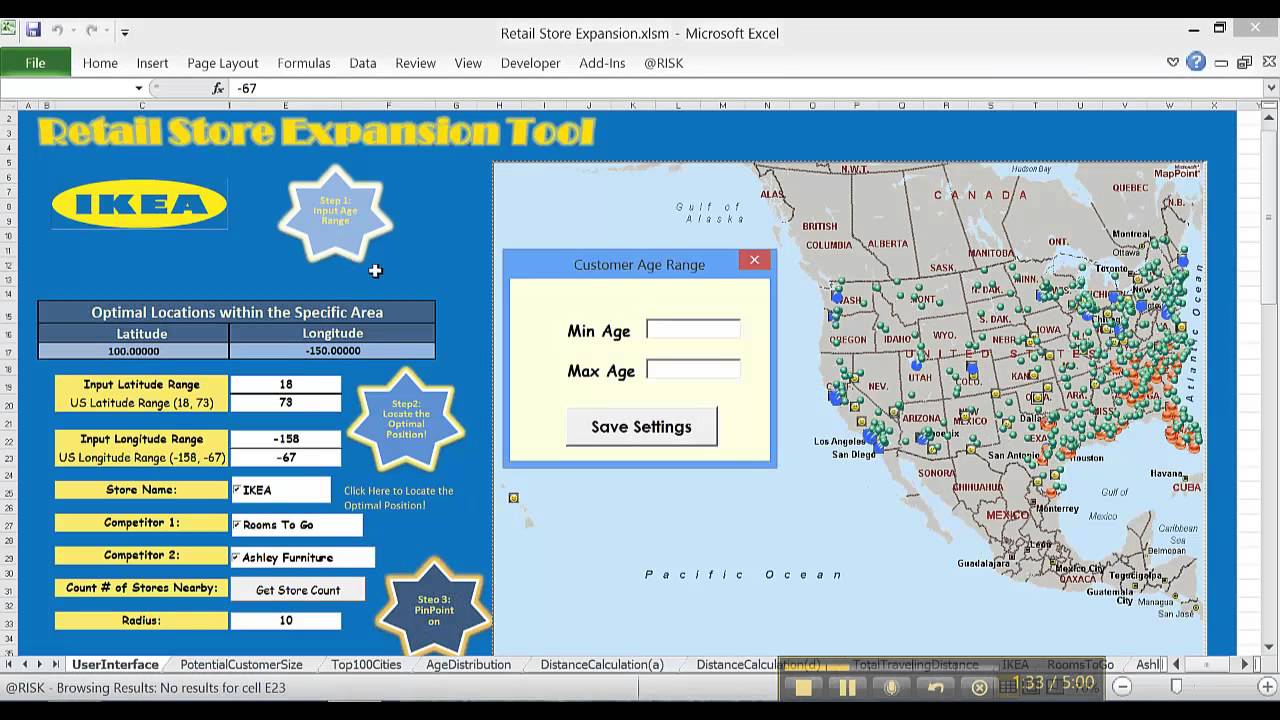Open the Undo history dropdown arrow
This screenshot has width=1280, height=720.
(75, 32)
